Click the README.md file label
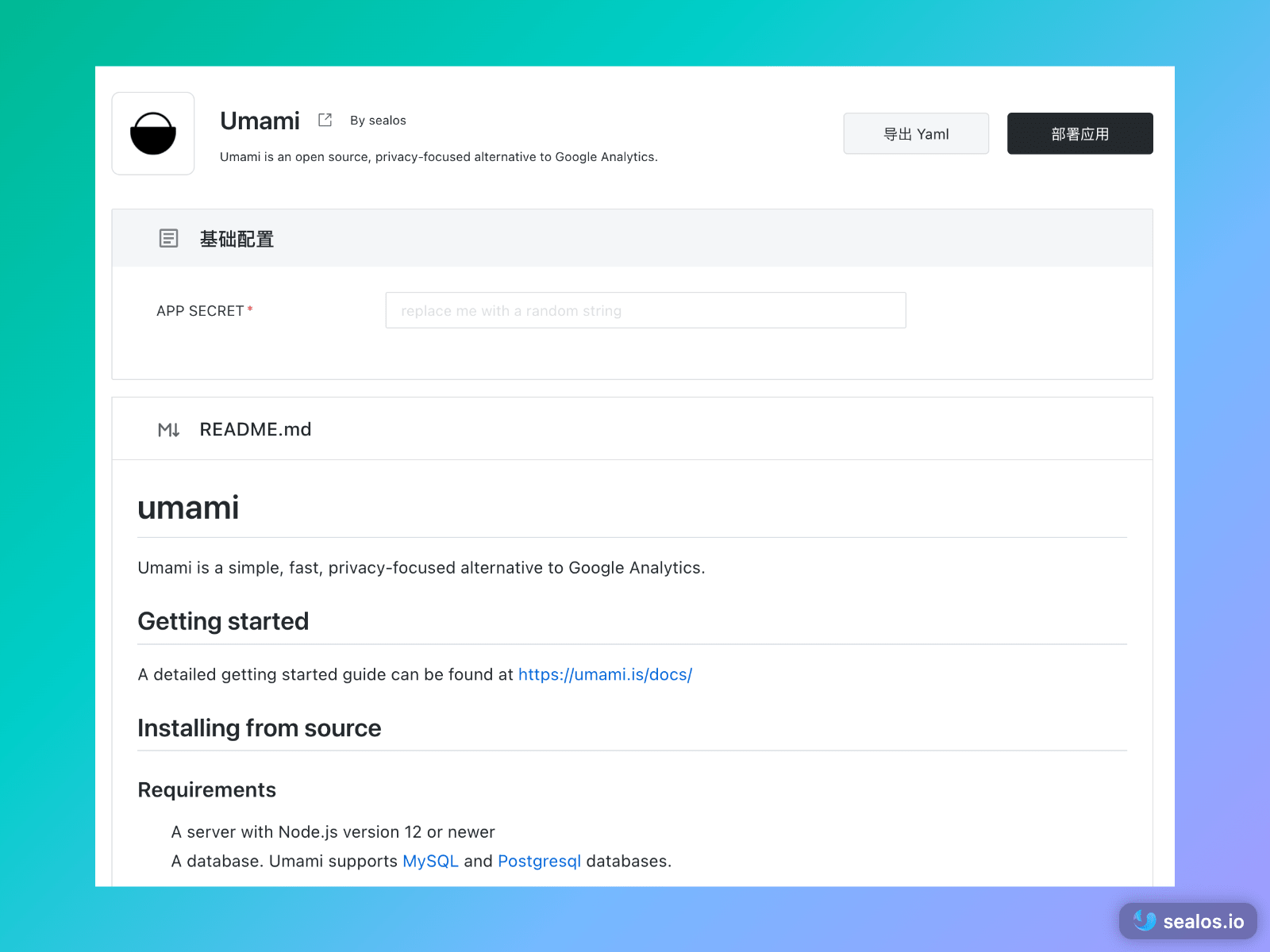Viewport: 1270px width, 952px height. click(256, 429)
